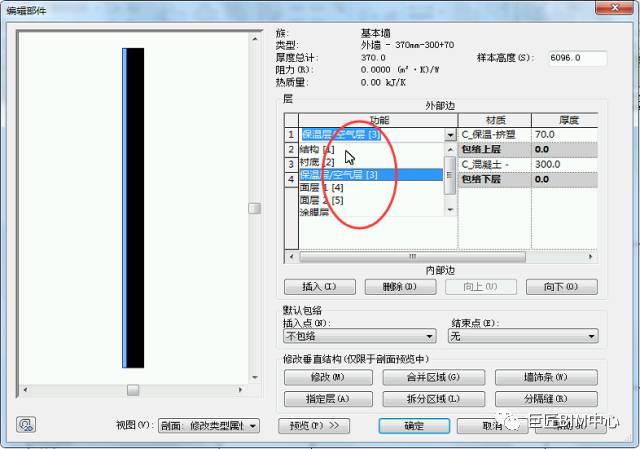Click the dropdown list scrollbar thumb
640x449 pixels.
(450, 176)
